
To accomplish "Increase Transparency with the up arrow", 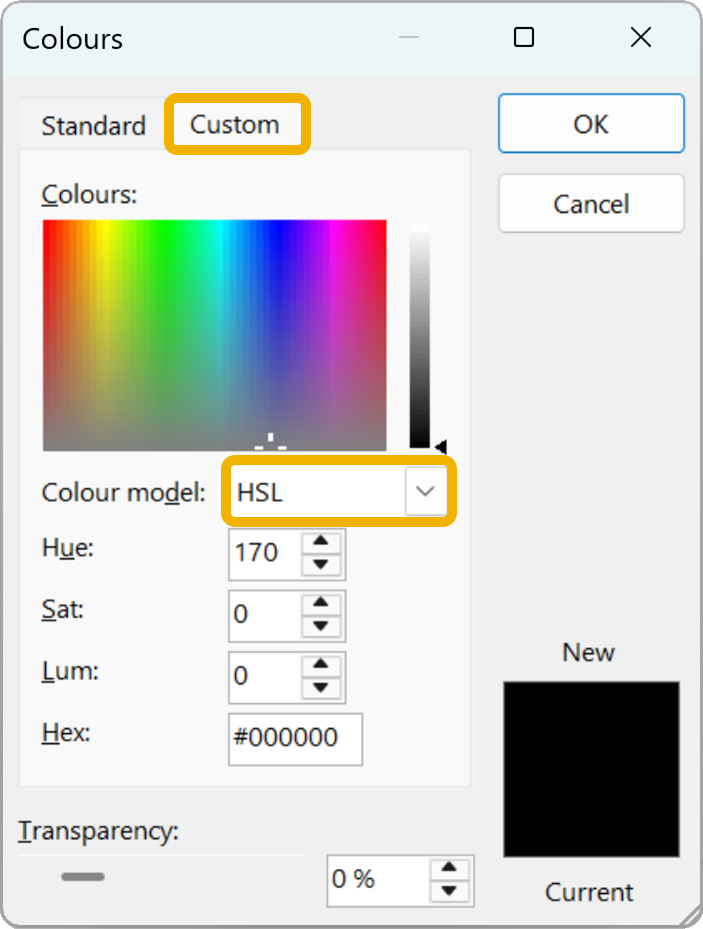I will (450, 868).
